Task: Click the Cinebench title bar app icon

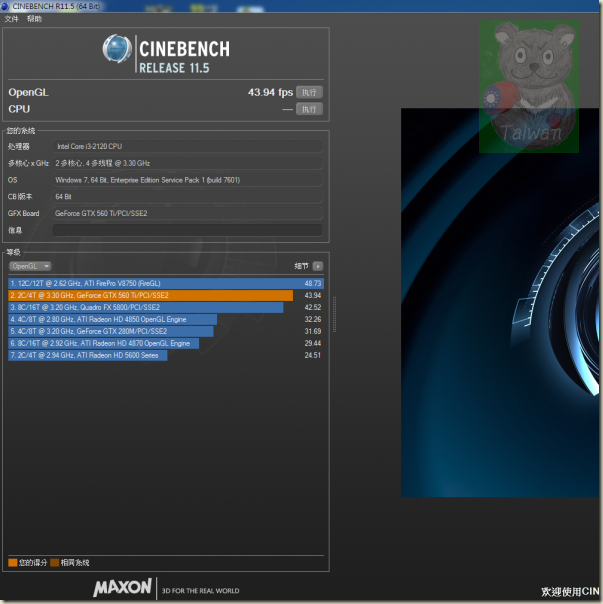Action: pos(5,6)
